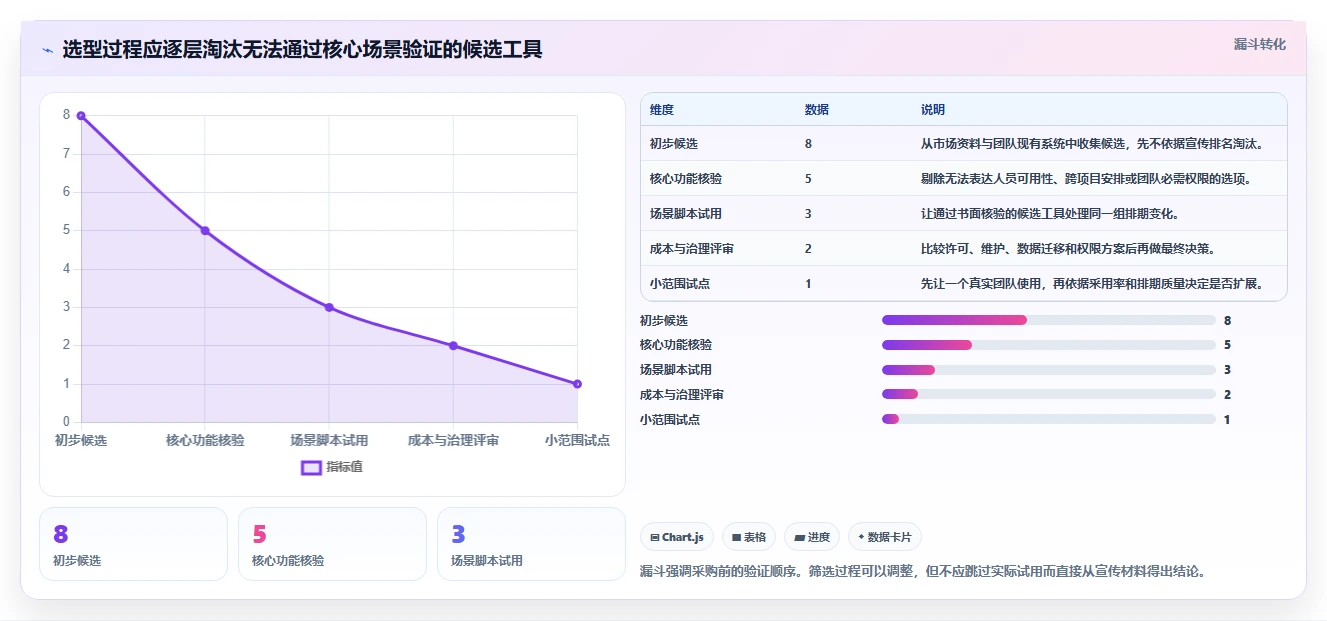Open the 初步候选 stat card showing 8

click(134, 544)
